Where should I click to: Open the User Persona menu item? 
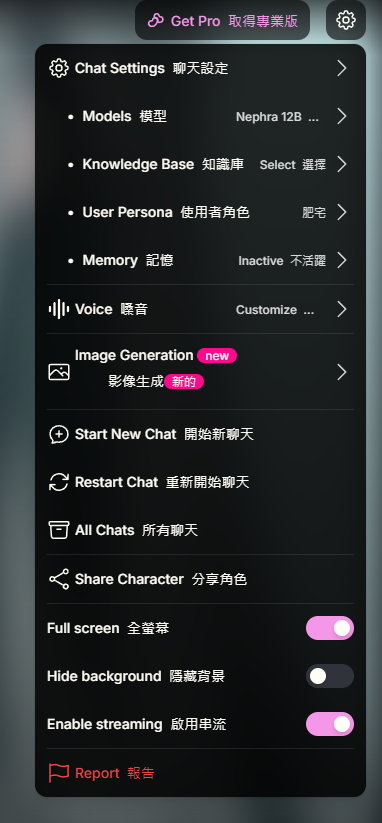(x=200, y=213)
